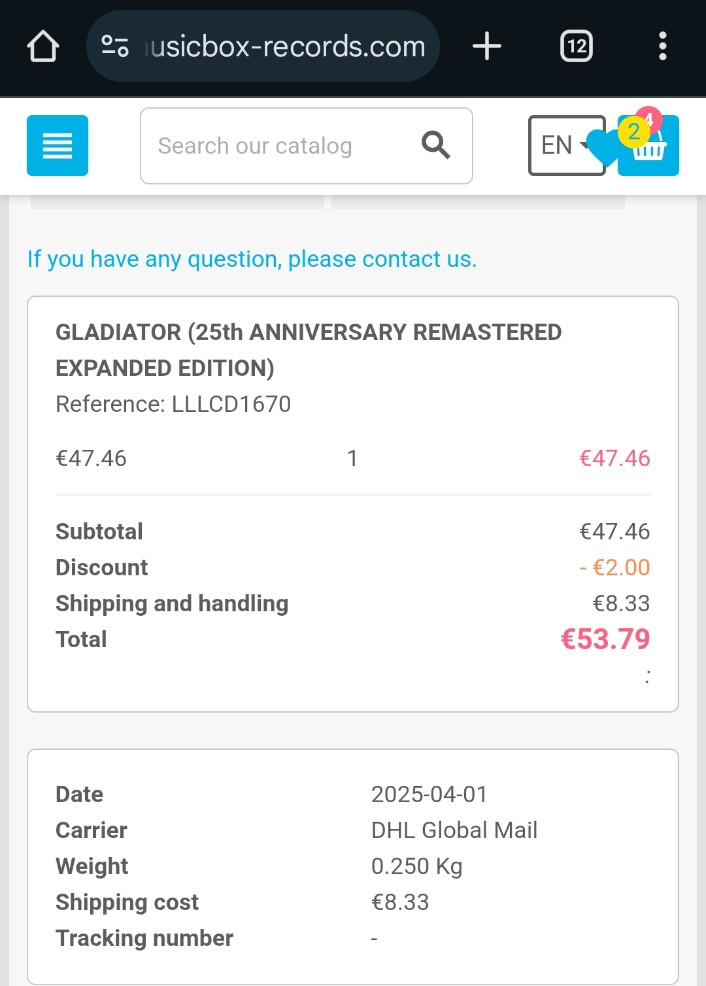
Task: Open the browser three-dot overflow menu
Action: (662, 46)
